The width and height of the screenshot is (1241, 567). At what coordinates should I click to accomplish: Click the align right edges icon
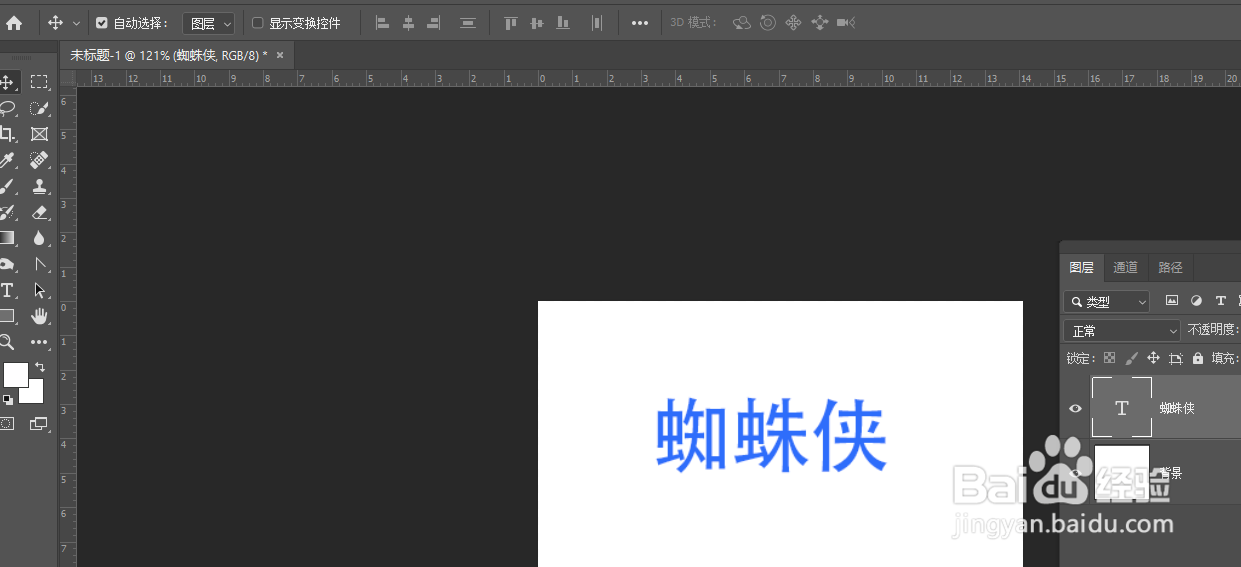tap(433, 23)
